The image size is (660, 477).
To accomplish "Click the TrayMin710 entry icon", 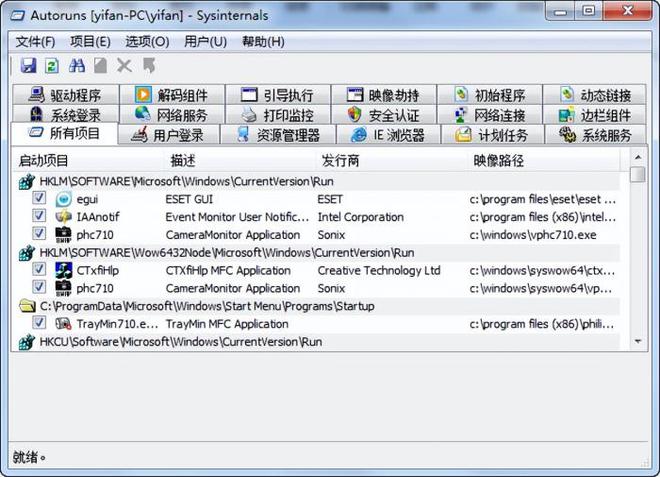I will coord(64,324).
